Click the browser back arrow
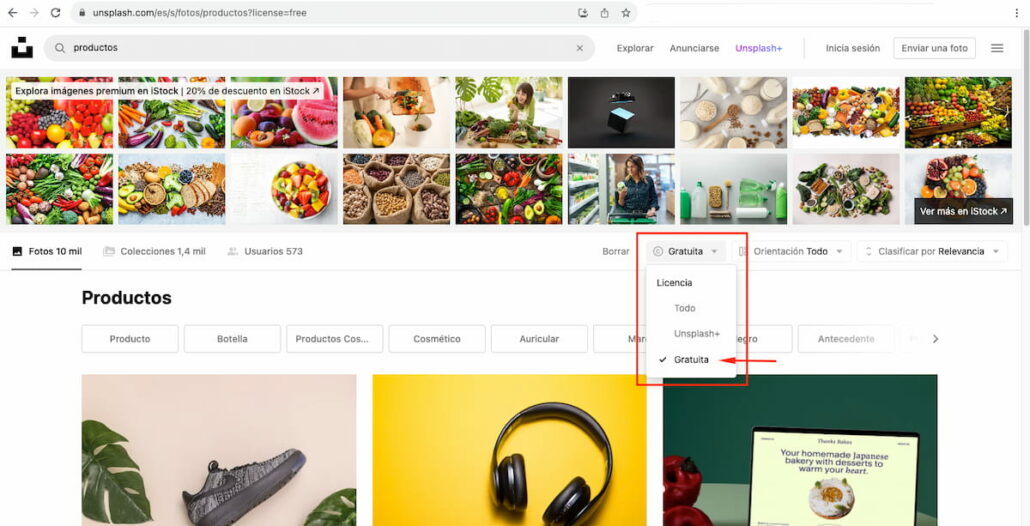 12,12
